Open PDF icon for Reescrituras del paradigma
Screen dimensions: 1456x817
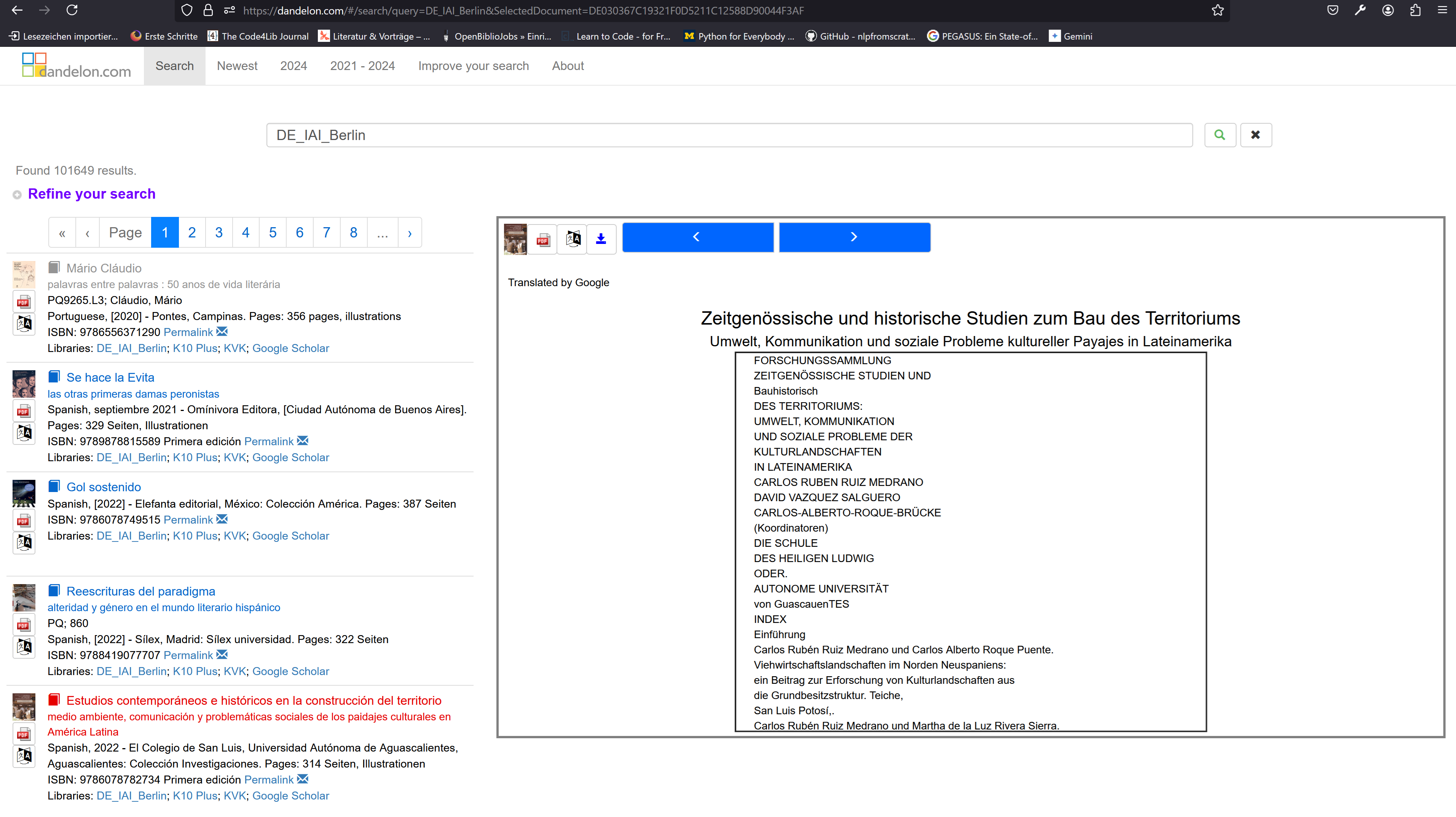point(24,625)
